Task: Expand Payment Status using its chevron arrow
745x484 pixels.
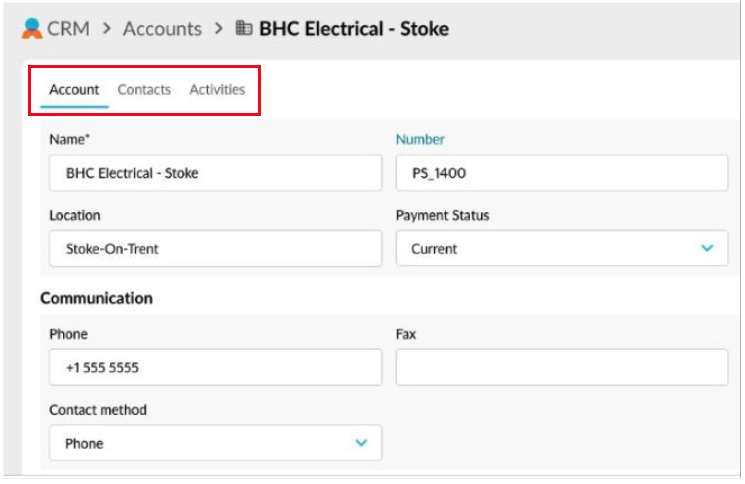Action: 707,248
